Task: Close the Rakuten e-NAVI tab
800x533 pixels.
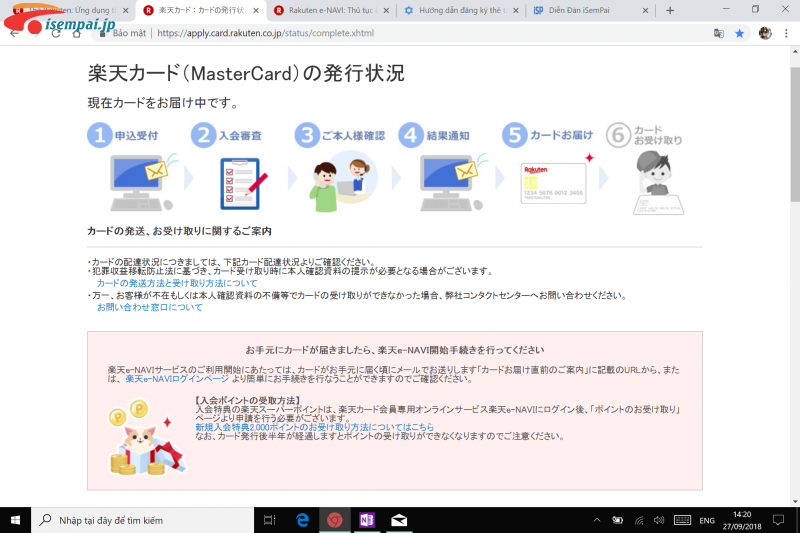Action: click(x=386, y=10)
